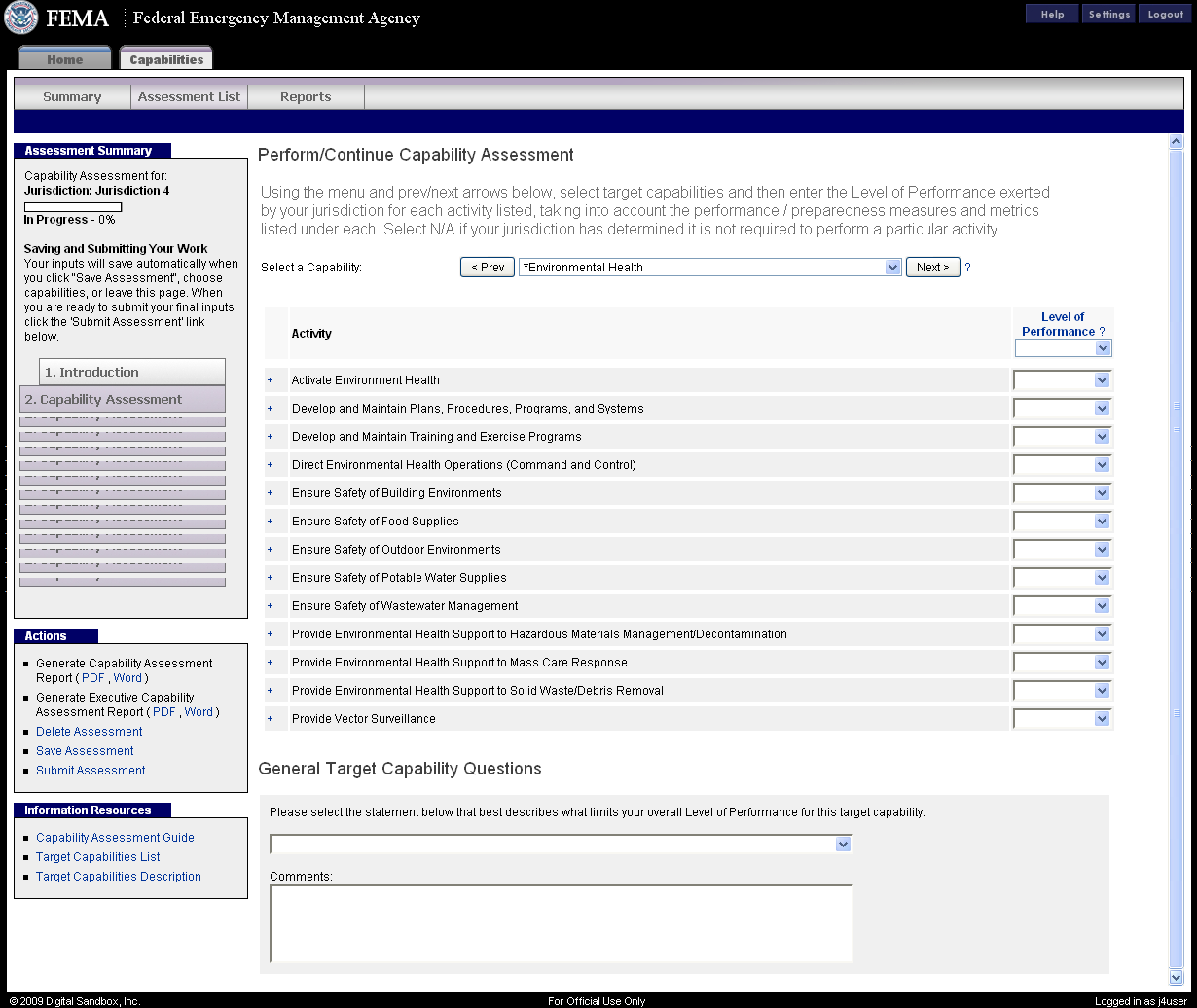Switch to the Home tab
The height and width of the screenshot is (1008, 1197).
[65, 59]
